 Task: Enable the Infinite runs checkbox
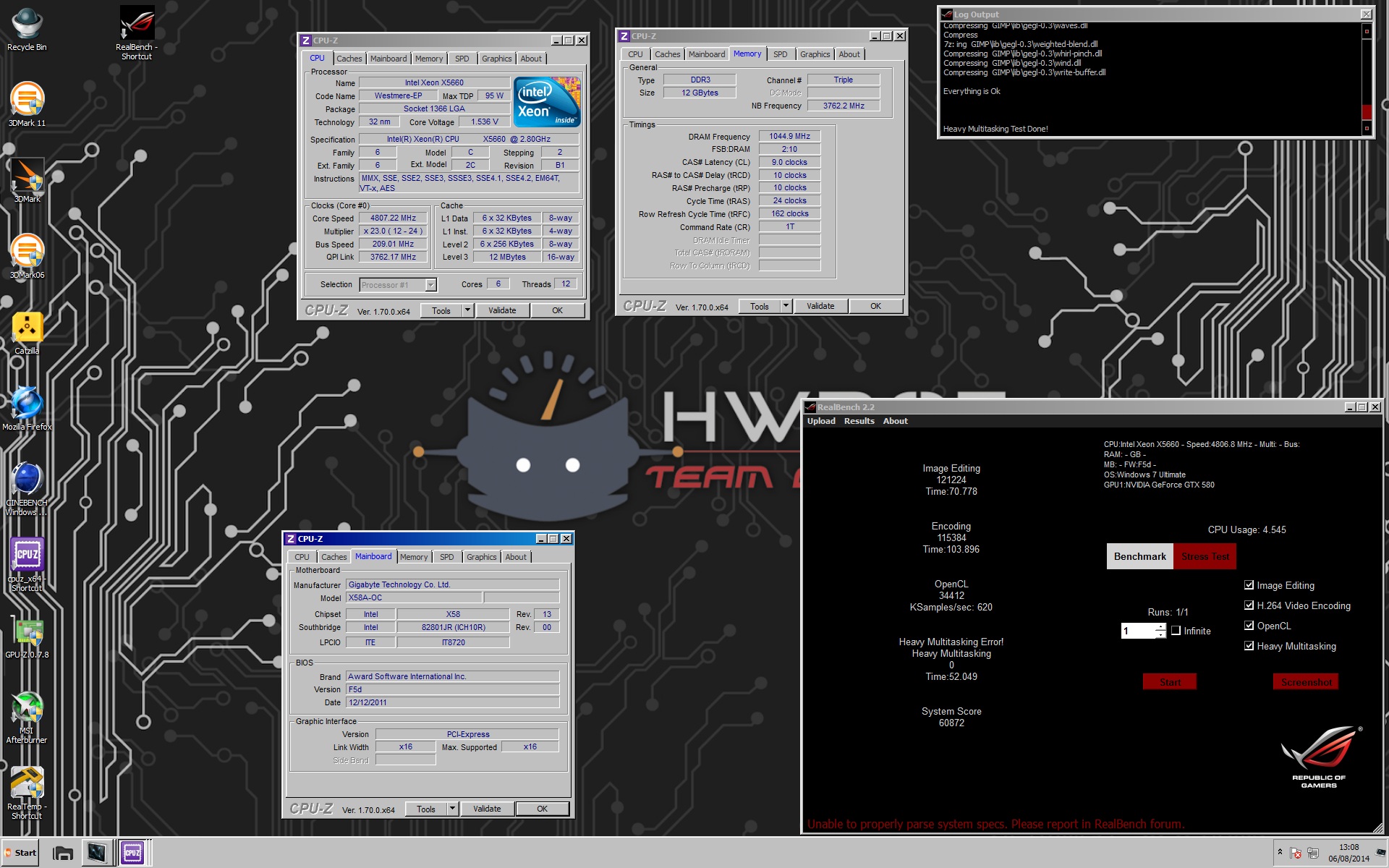click(x=1176, y=631)
